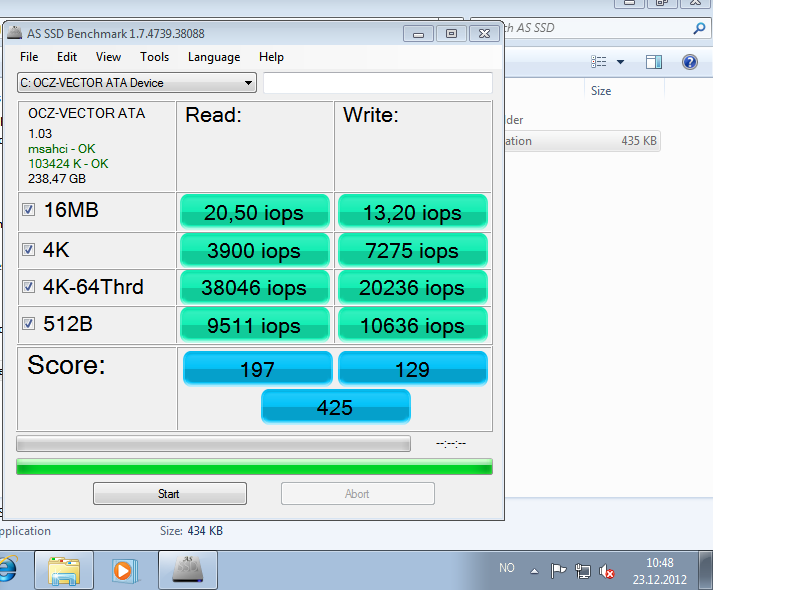Toggle the 4K-64Thrd test checkbox
This screenshot has width=800, height=600.
[29, 286]
